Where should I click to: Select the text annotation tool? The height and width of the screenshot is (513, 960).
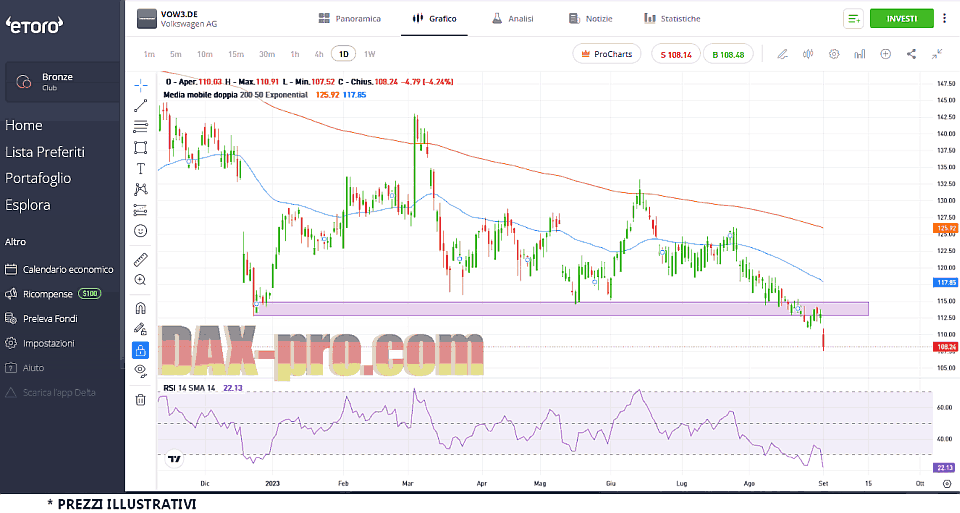coord(141,168)
